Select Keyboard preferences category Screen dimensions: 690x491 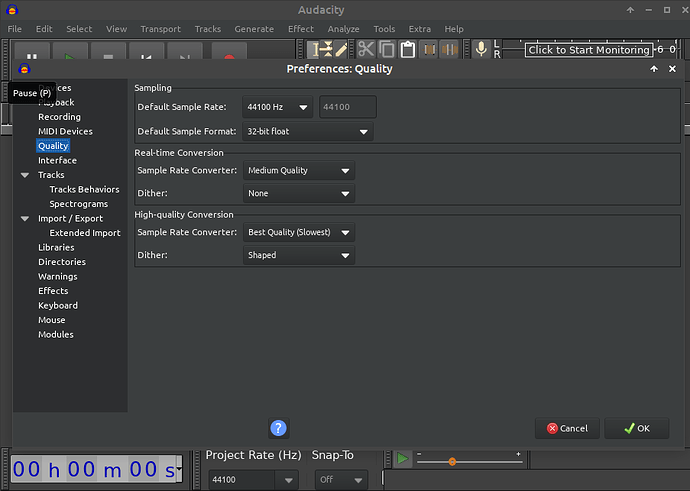click(x=58, y=306)
